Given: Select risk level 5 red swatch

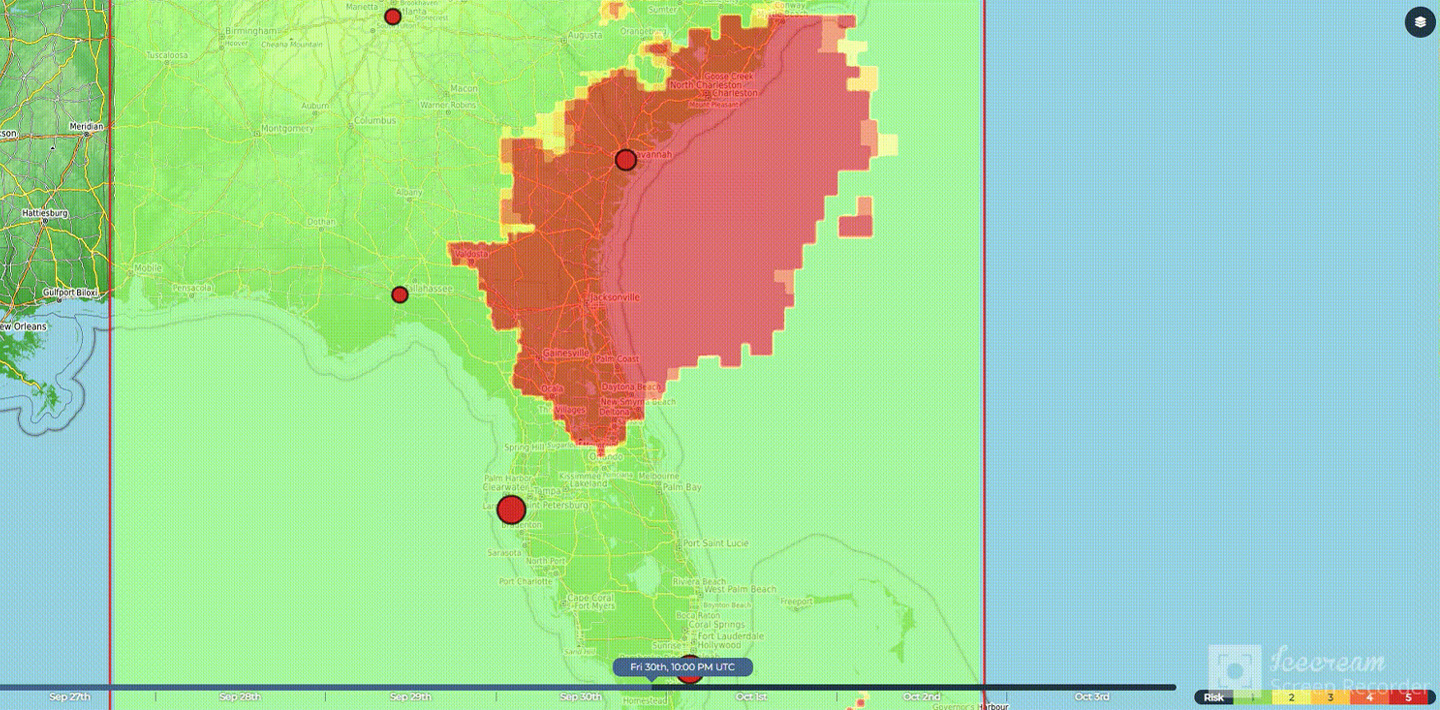Looking at the screenshot, I should 1408,697.
